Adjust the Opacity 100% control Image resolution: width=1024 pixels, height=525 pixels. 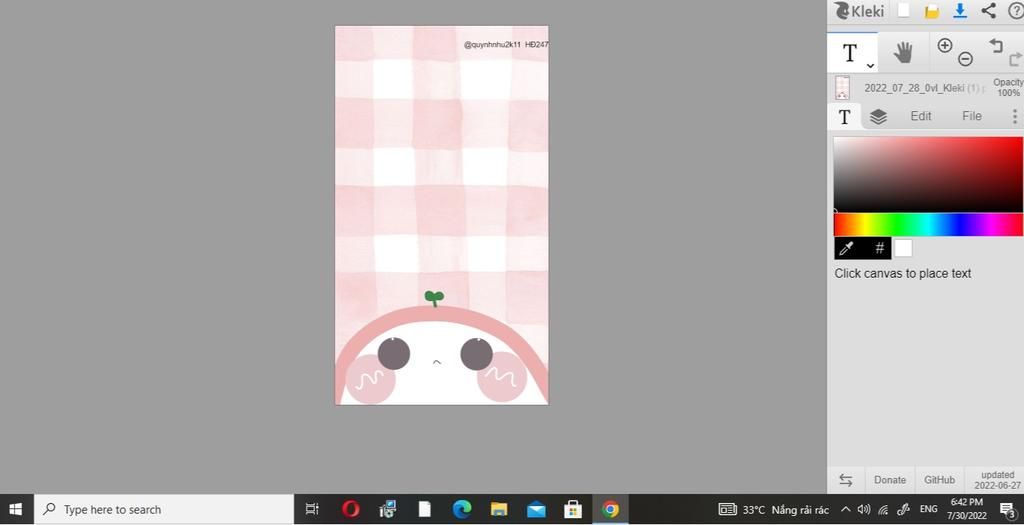1008,88
